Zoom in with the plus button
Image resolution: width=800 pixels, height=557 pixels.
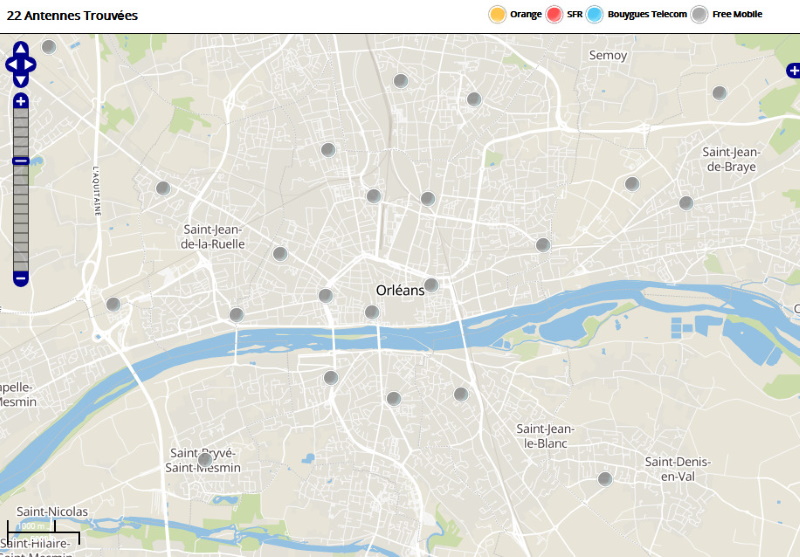click(21, 101)
